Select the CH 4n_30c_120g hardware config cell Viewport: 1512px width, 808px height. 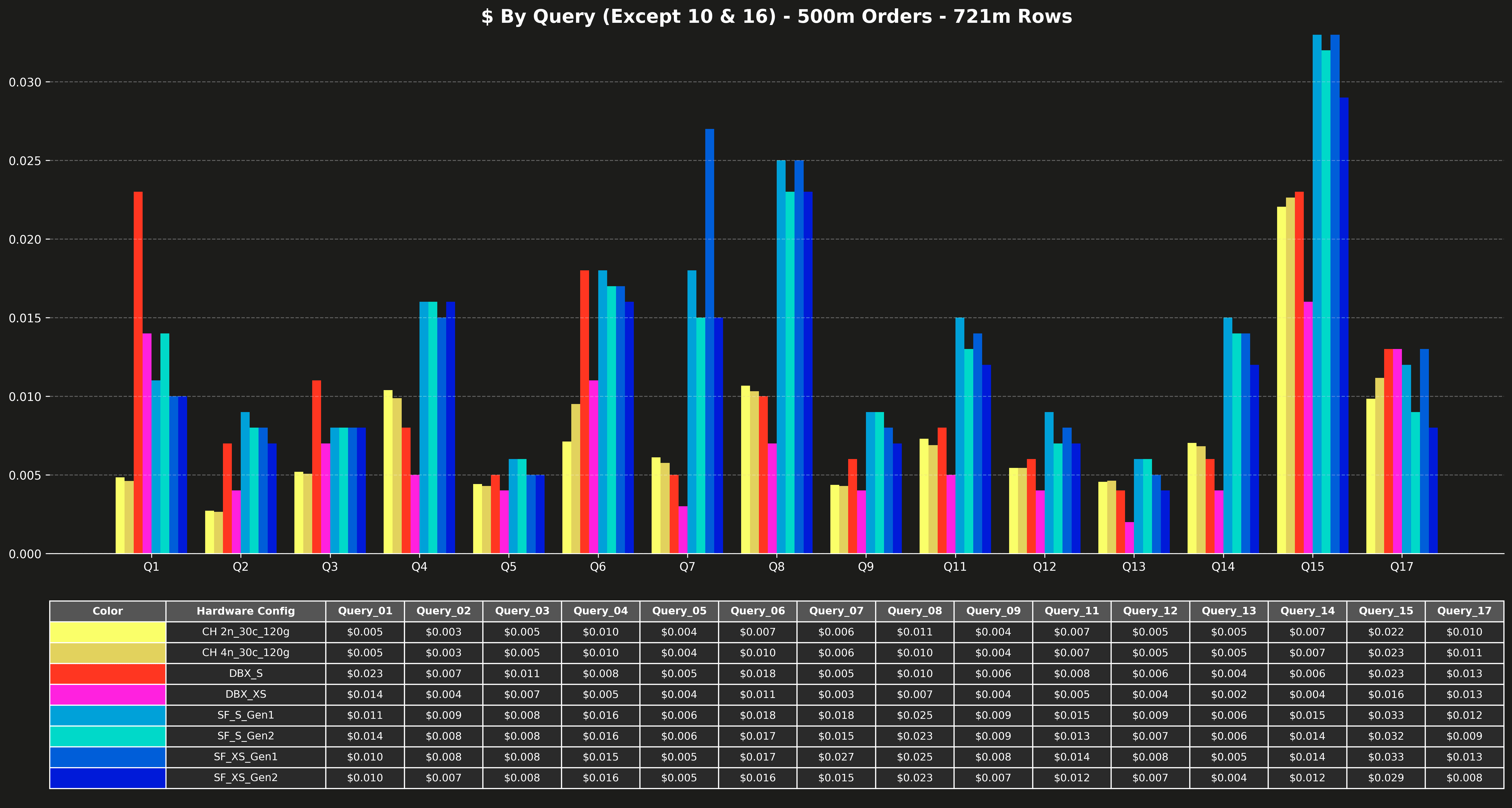[245, 652]
